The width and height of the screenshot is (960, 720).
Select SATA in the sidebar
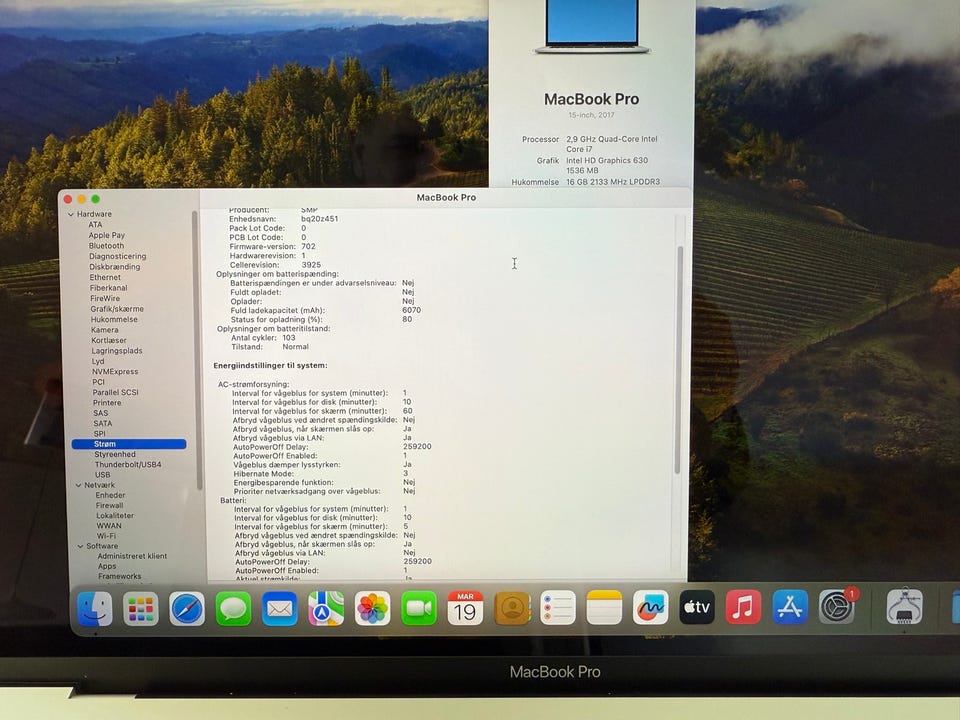tap(103, 424)
